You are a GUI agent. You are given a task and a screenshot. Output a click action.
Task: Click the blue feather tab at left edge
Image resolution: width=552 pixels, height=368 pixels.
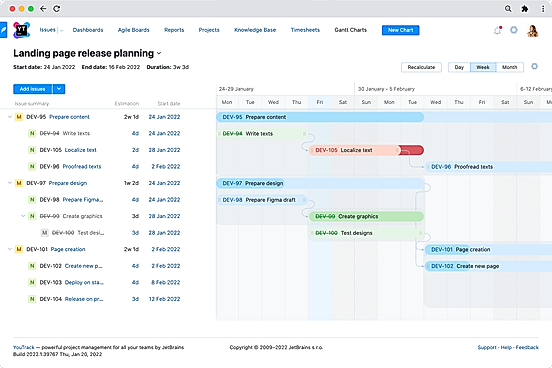point(3,30)
